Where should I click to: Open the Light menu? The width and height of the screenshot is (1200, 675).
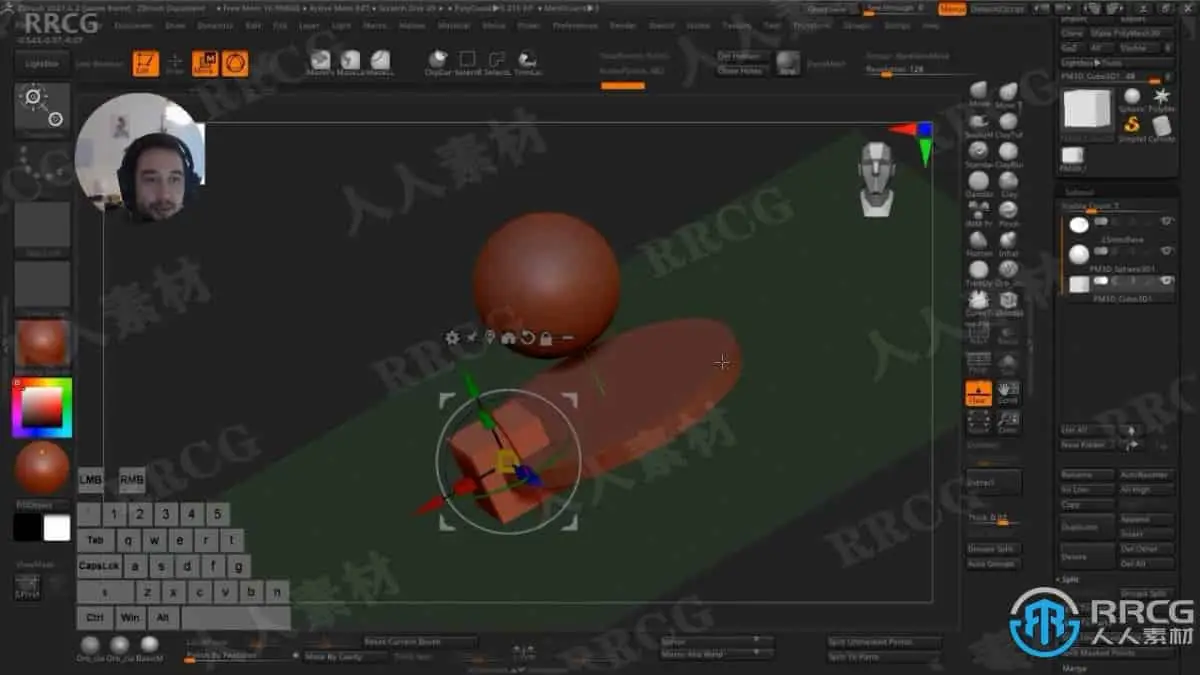click(x=341, y=25)
